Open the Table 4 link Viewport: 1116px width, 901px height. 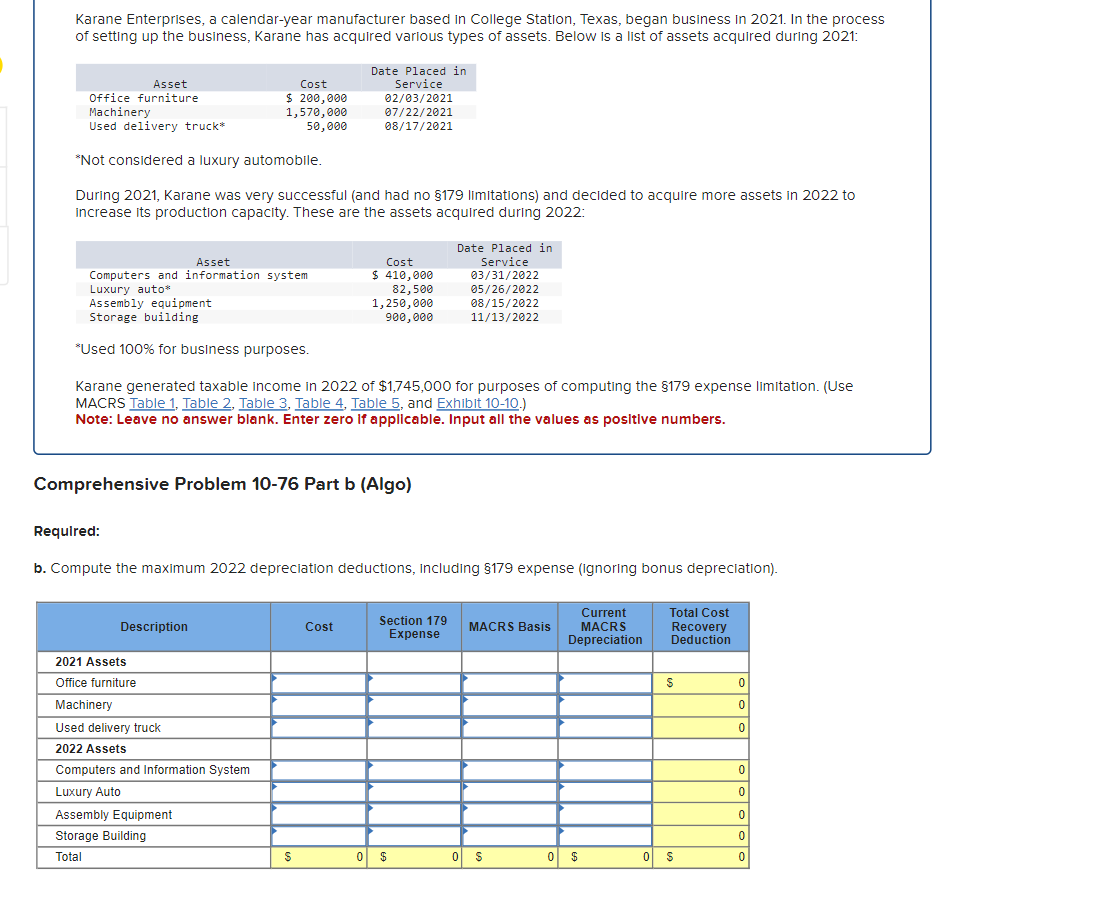320,403
